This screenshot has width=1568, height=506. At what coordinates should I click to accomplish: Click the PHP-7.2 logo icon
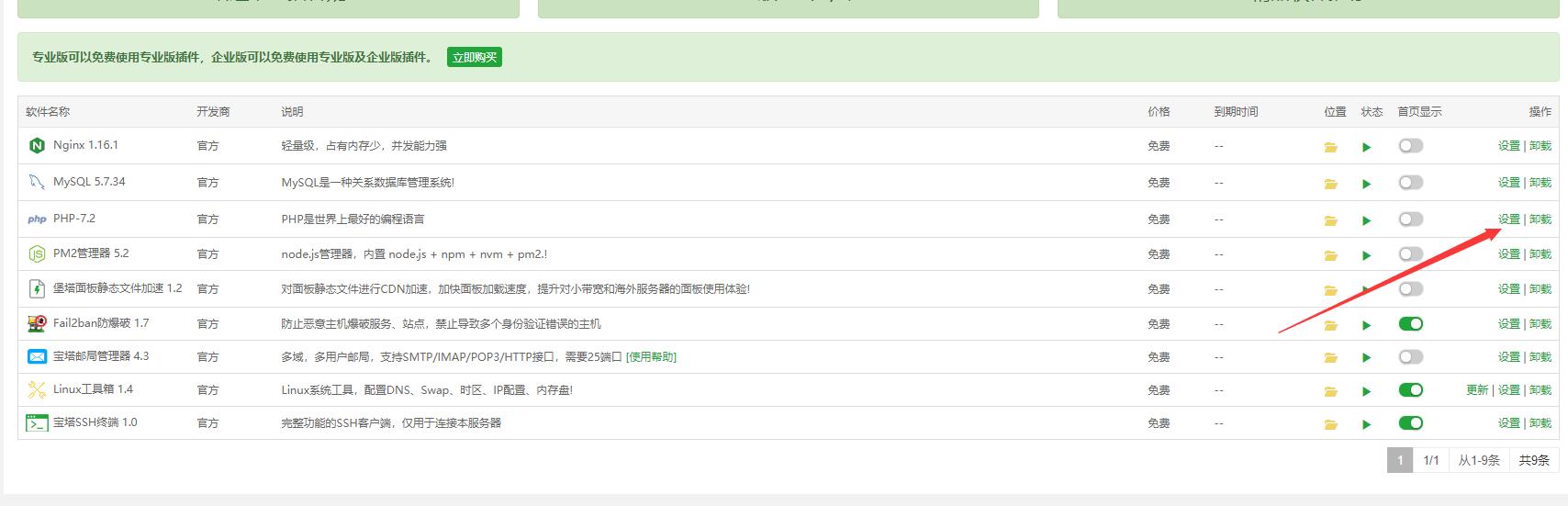point(37,219)
